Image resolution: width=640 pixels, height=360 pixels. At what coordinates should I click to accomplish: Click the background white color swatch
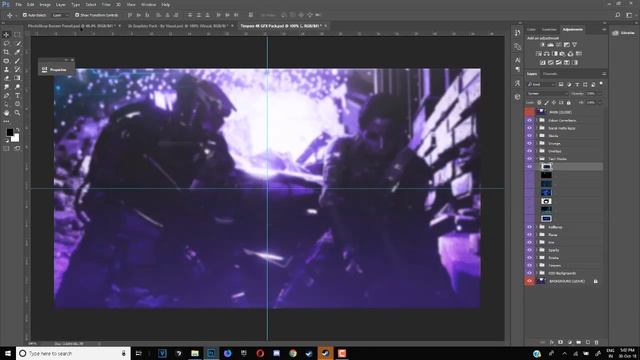click(x=16, y=139)
